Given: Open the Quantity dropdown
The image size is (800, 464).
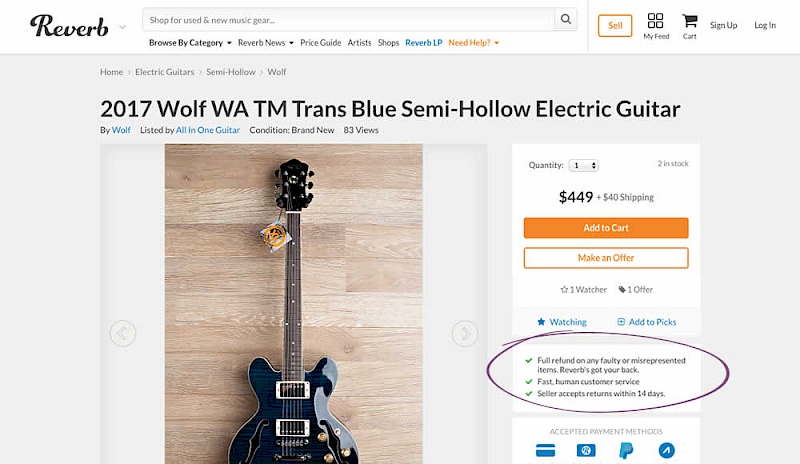Looking at the screenshot, I should pyautogui.click(x=584, y=165).
